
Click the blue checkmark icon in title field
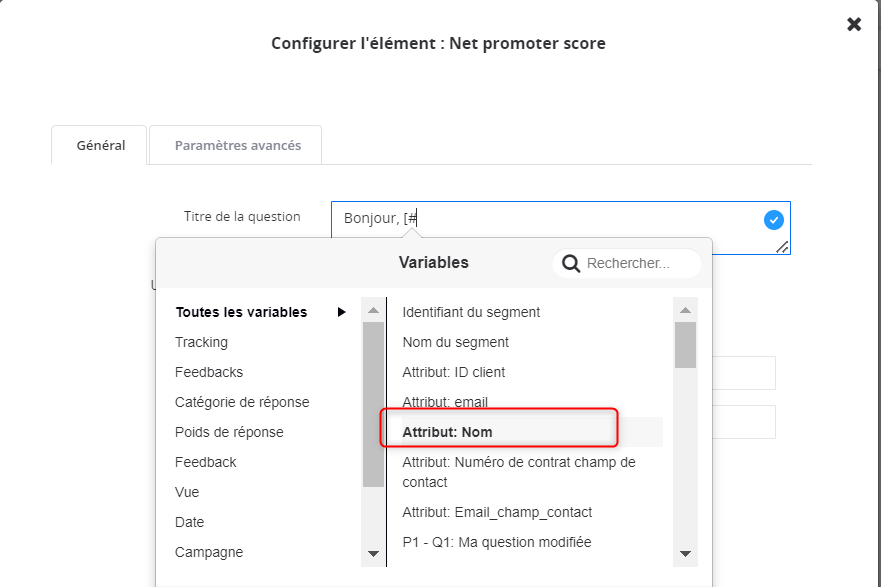773,220
